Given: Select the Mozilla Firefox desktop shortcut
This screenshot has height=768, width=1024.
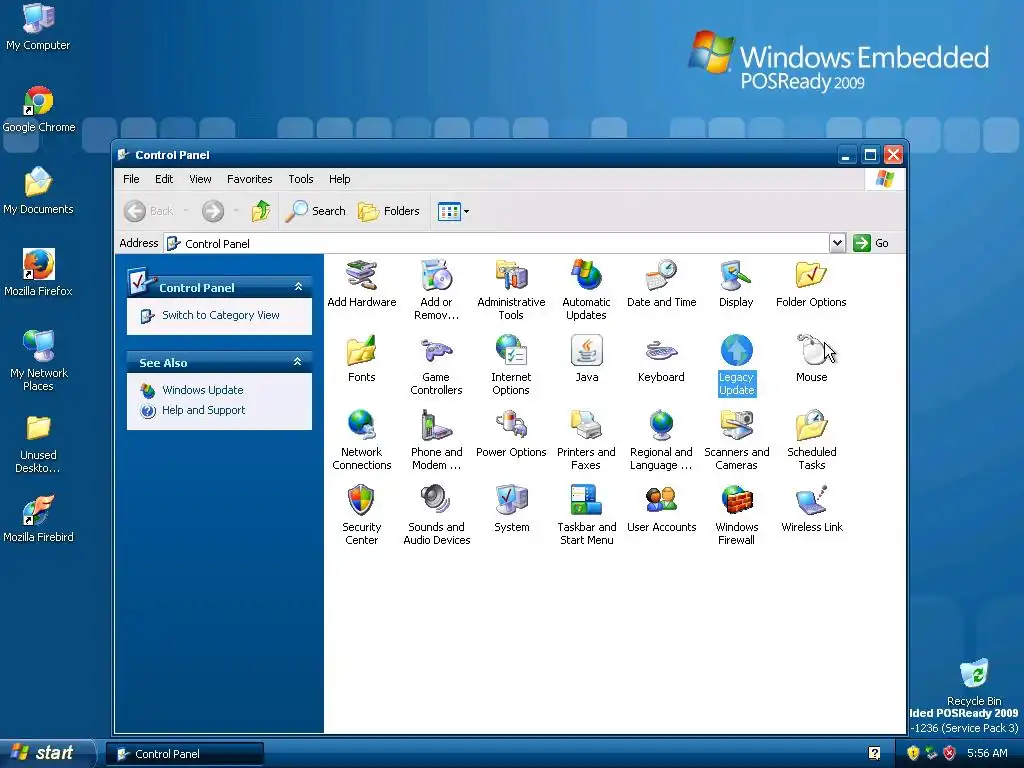Looking at the screenshot, I should pos(39,273).
